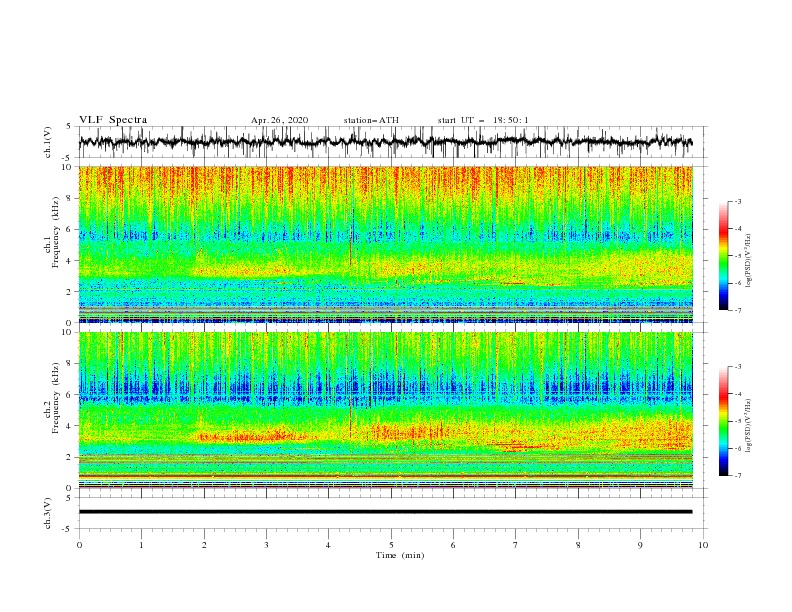This screenshot has width=792, height=612.
Task: Click the time axis tick label "5"
Action: (391, 545)
